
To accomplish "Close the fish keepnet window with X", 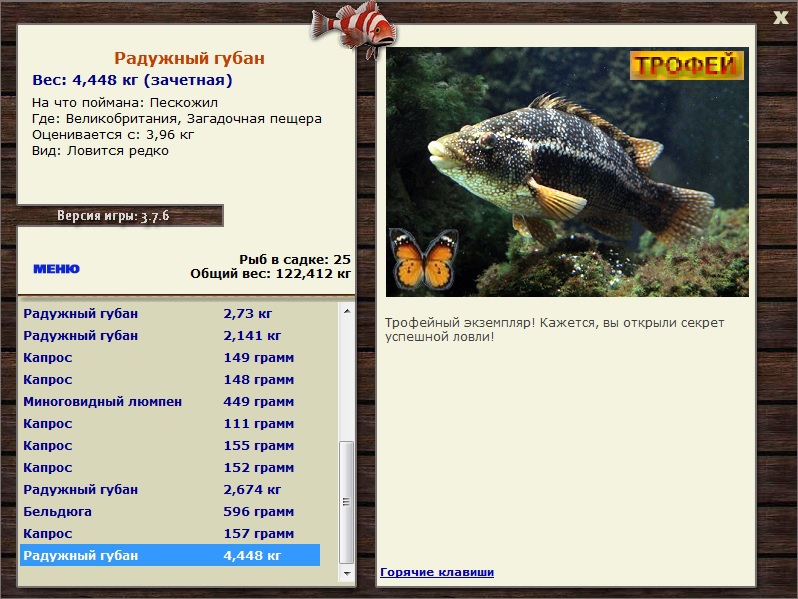I will pos(780,18).
